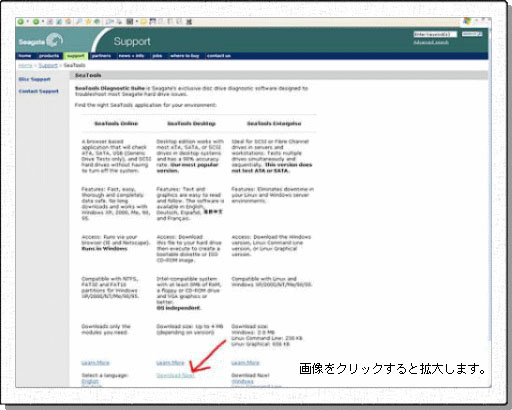Open the Forward button history dropdown arrow
Screen dimensions: 512x410
pyautogui.click(x=43, y=22)
